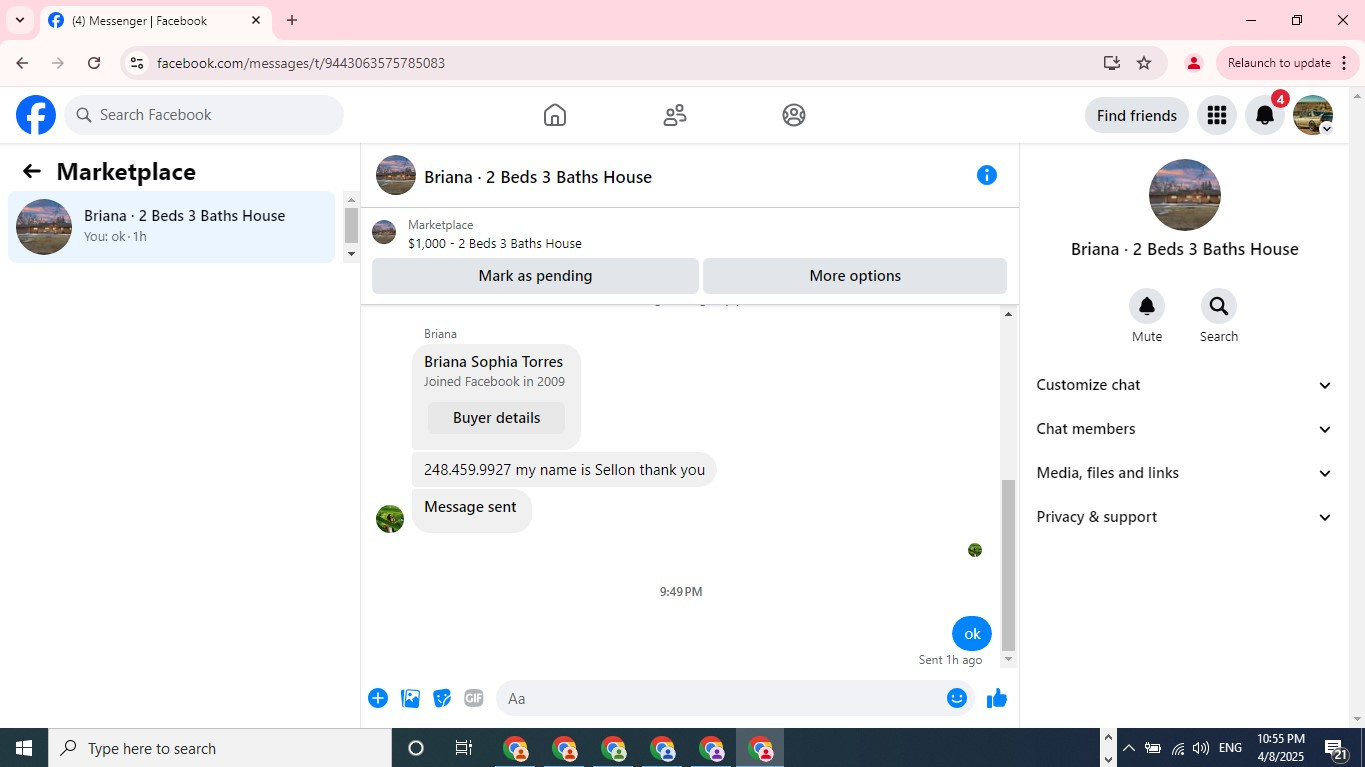This screenshot has height=767, width=1365.
Task: Focus the Search Facebook field
Action: coord(204,115)
